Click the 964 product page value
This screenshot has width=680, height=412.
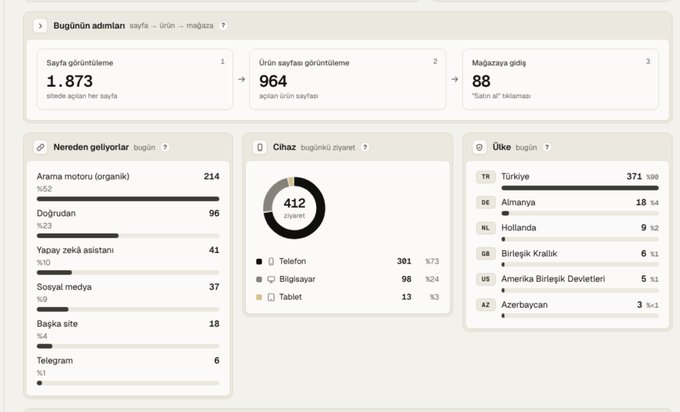(x=273, y=82)
